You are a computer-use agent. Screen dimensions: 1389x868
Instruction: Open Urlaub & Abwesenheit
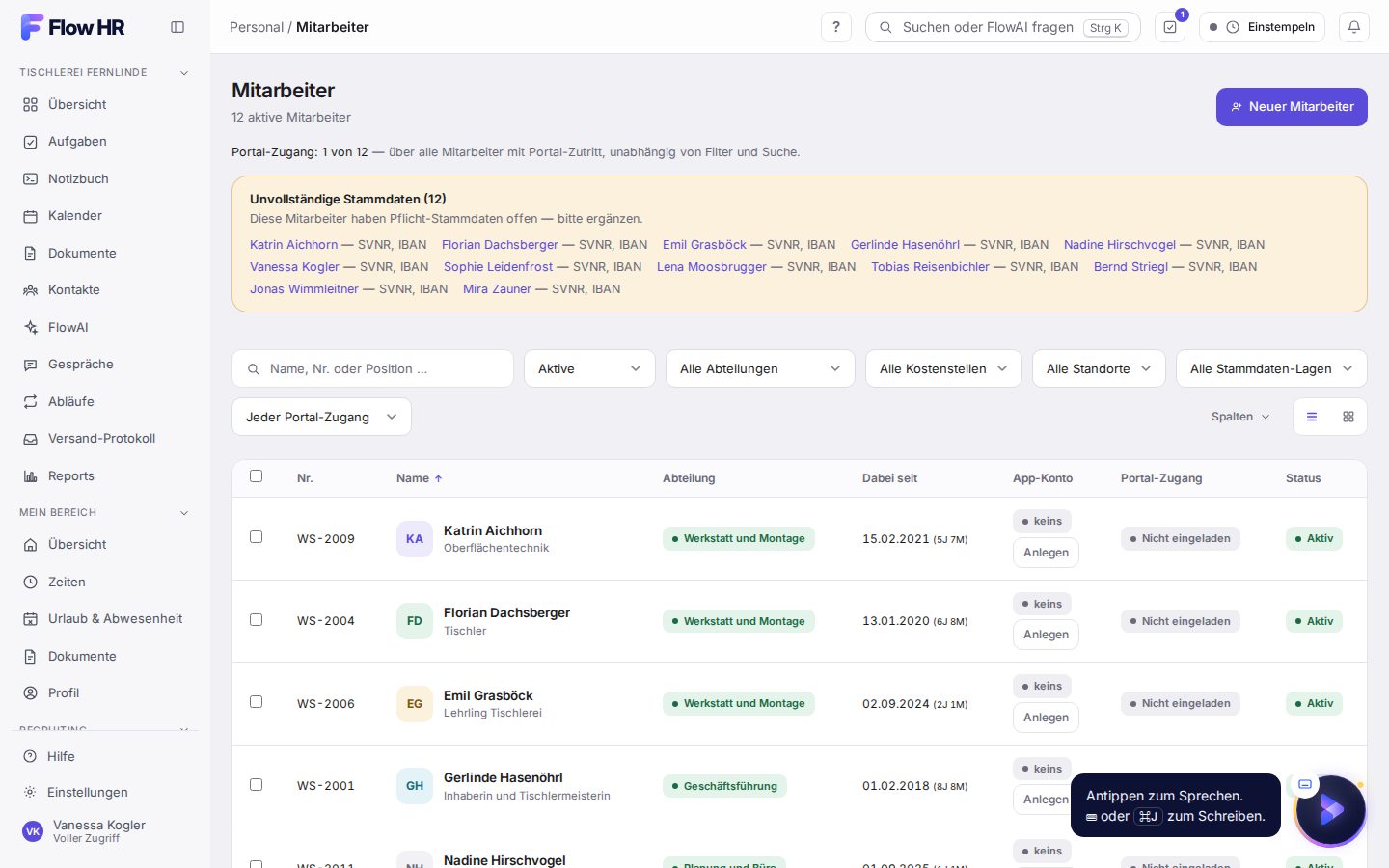(x=104, y=619)
